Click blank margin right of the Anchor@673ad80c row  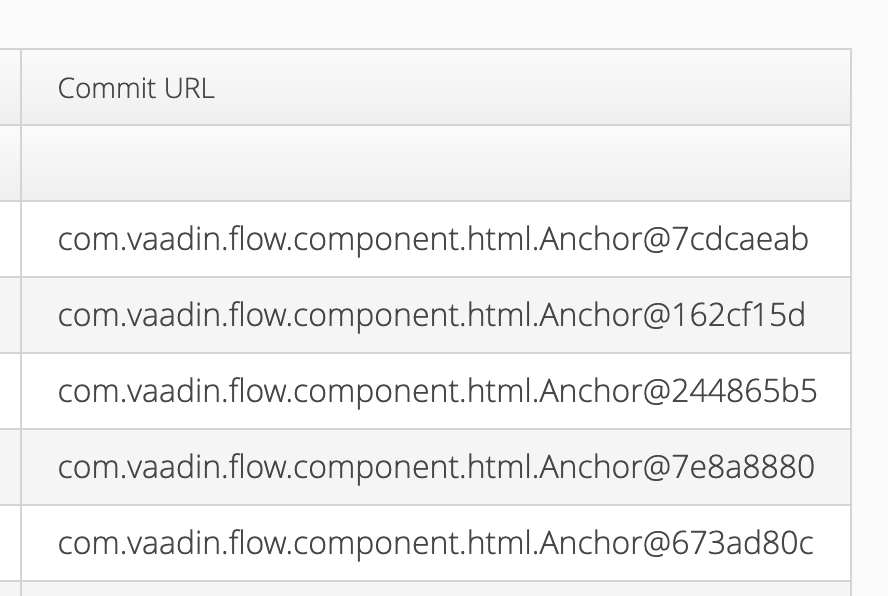(x=869, y=543)
